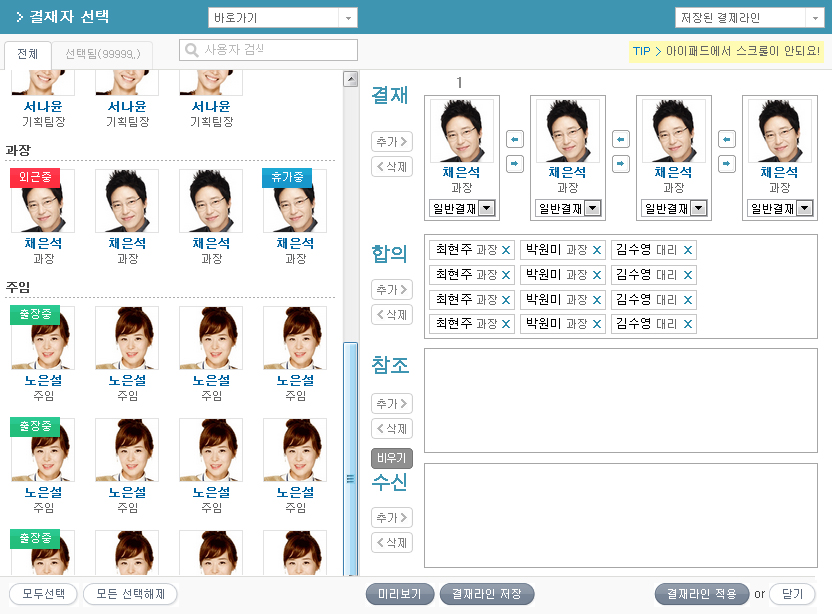Click 삭제 button in 결재 section

coord(391,167)
